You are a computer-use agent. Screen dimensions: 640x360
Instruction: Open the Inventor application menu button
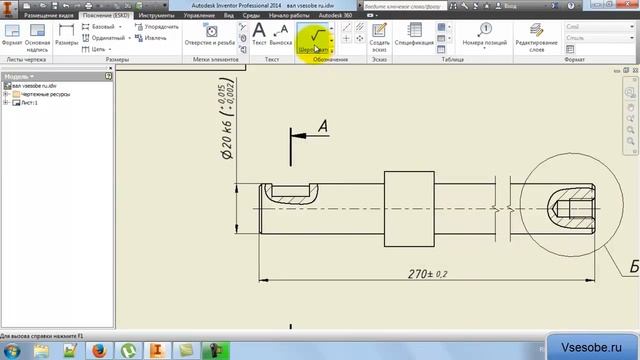[8, 8]
